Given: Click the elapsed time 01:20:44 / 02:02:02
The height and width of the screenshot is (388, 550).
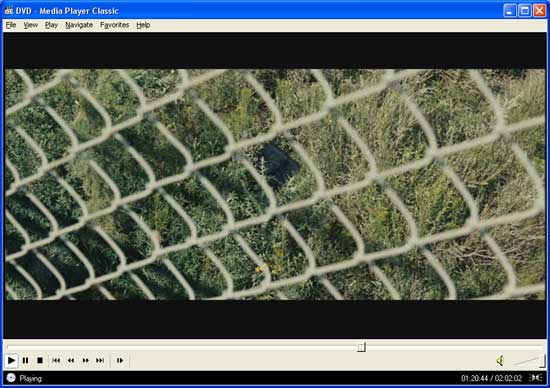Looking at the screenshot, I should [491, 378].
